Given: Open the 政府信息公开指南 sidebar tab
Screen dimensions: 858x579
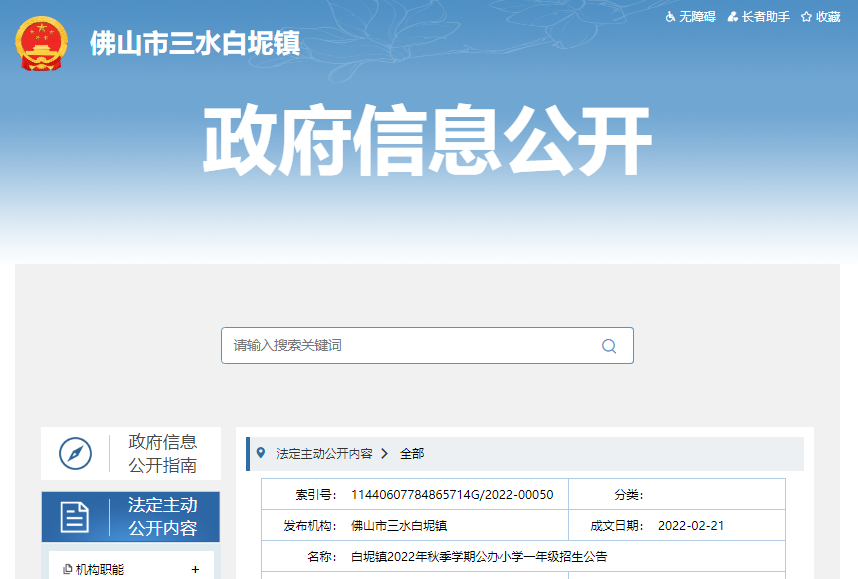Looking at the screenshot, I should [162, 453].
